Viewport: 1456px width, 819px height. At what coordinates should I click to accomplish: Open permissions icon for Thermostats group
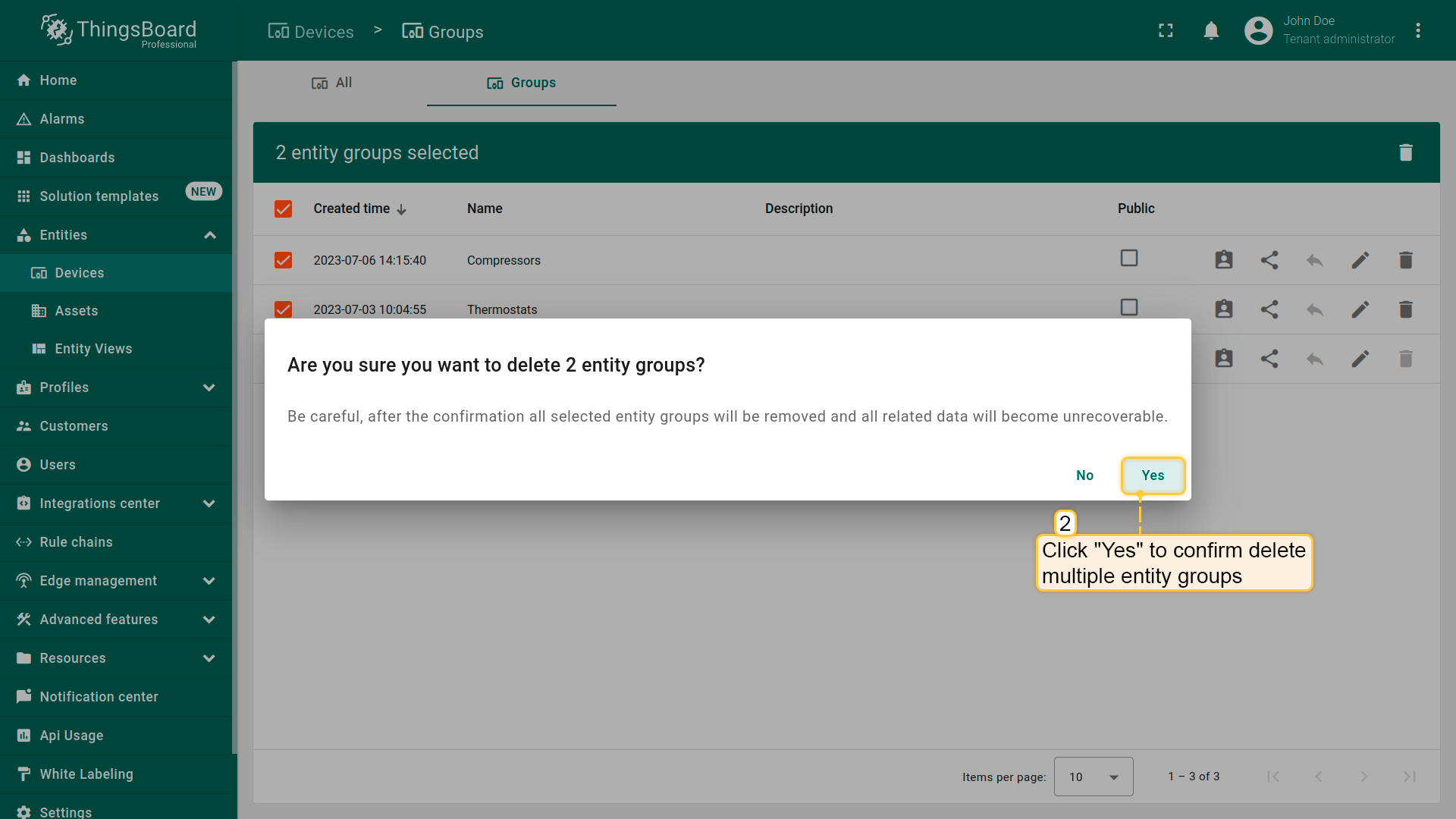[x=1223, y=309]
